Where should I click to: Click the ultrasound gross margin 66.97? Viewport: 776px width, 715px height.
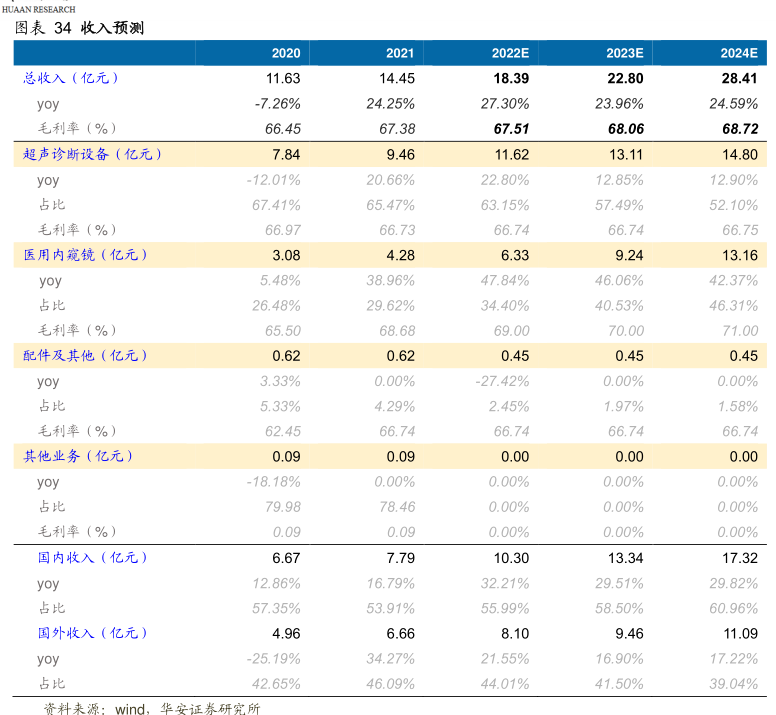click(283, 231)
